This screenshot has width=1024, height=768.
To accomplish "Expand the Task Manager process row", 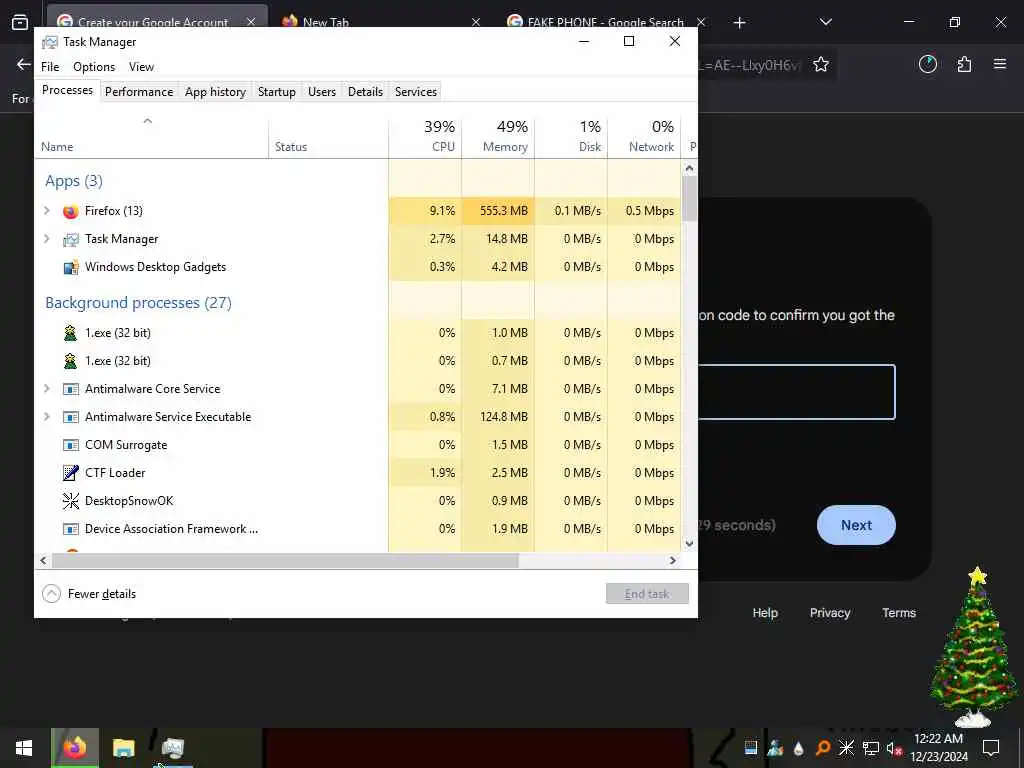I will coord(46,238).
